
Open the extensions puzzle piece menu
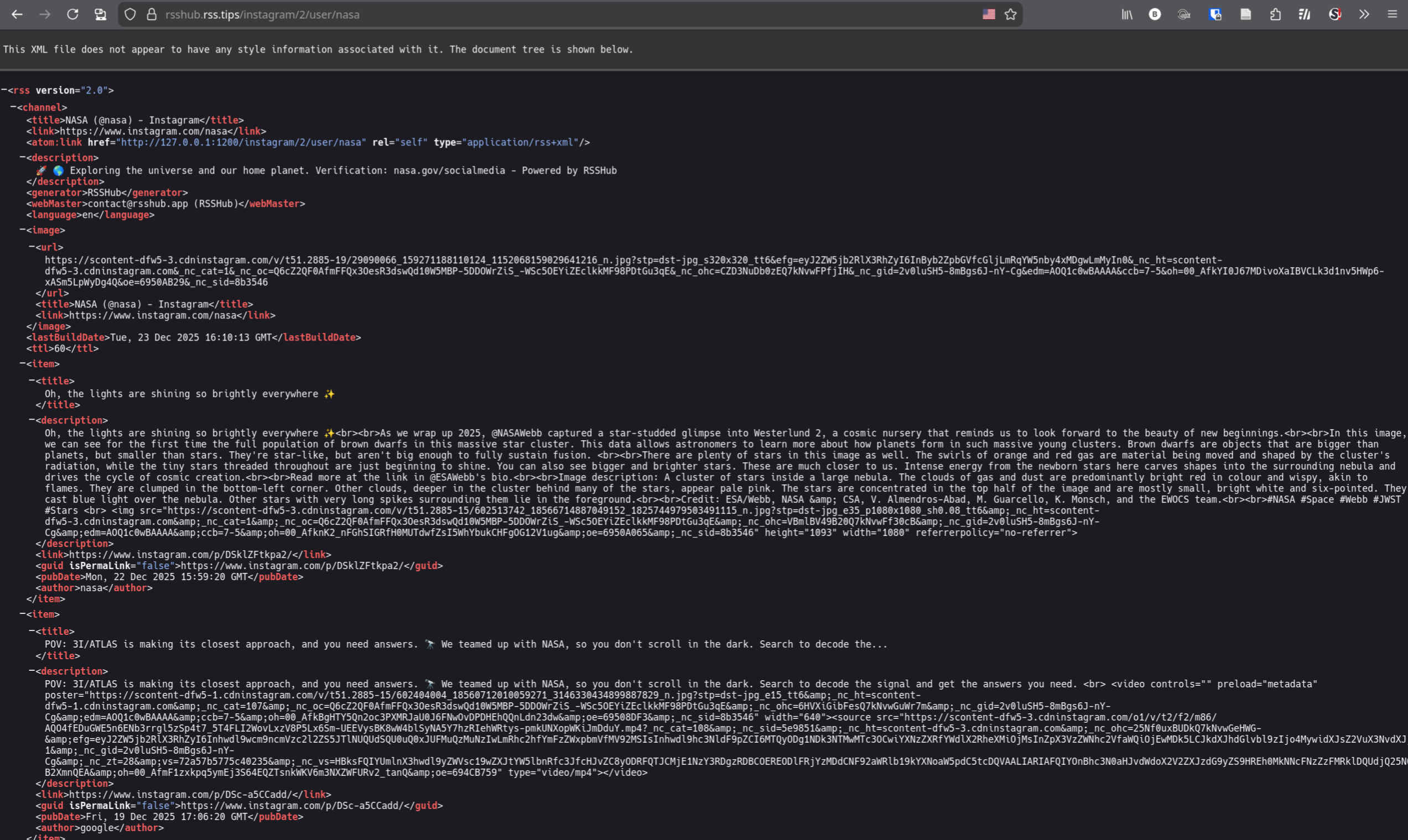click(1275, 15)
